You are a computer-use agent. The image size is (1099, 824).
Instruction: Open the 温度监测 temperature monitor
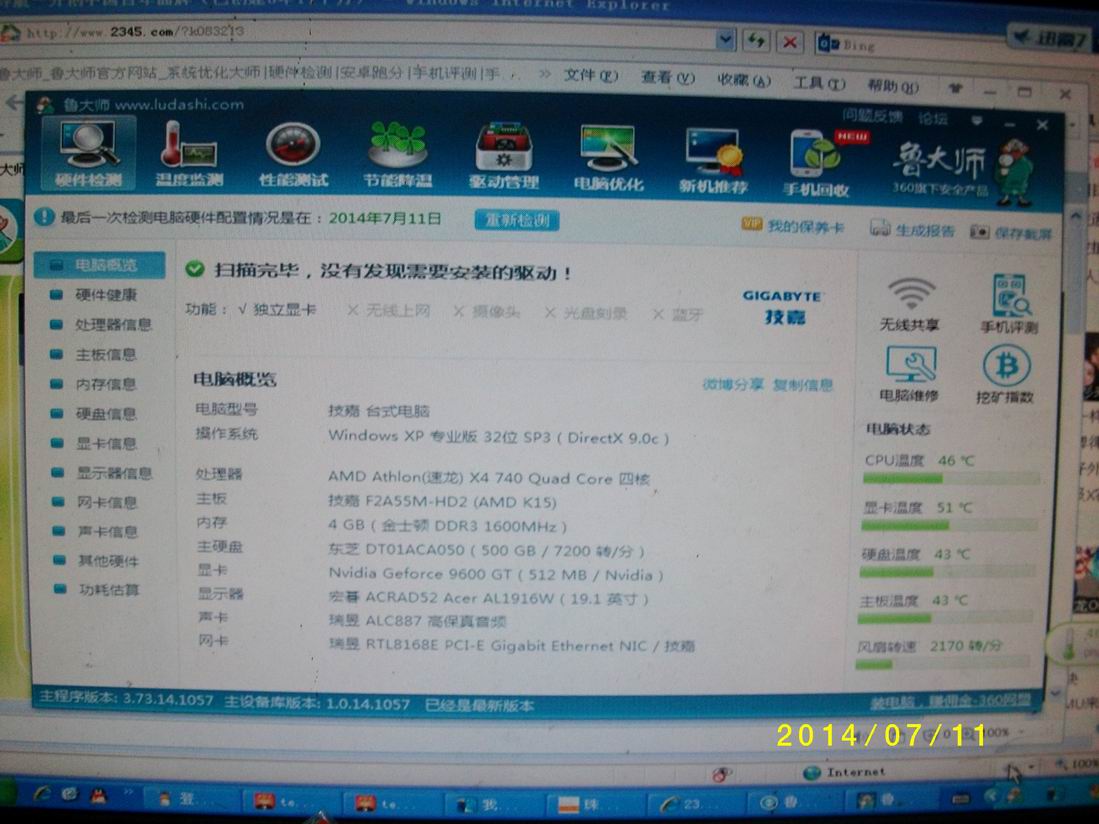click(x=189, y=154)
